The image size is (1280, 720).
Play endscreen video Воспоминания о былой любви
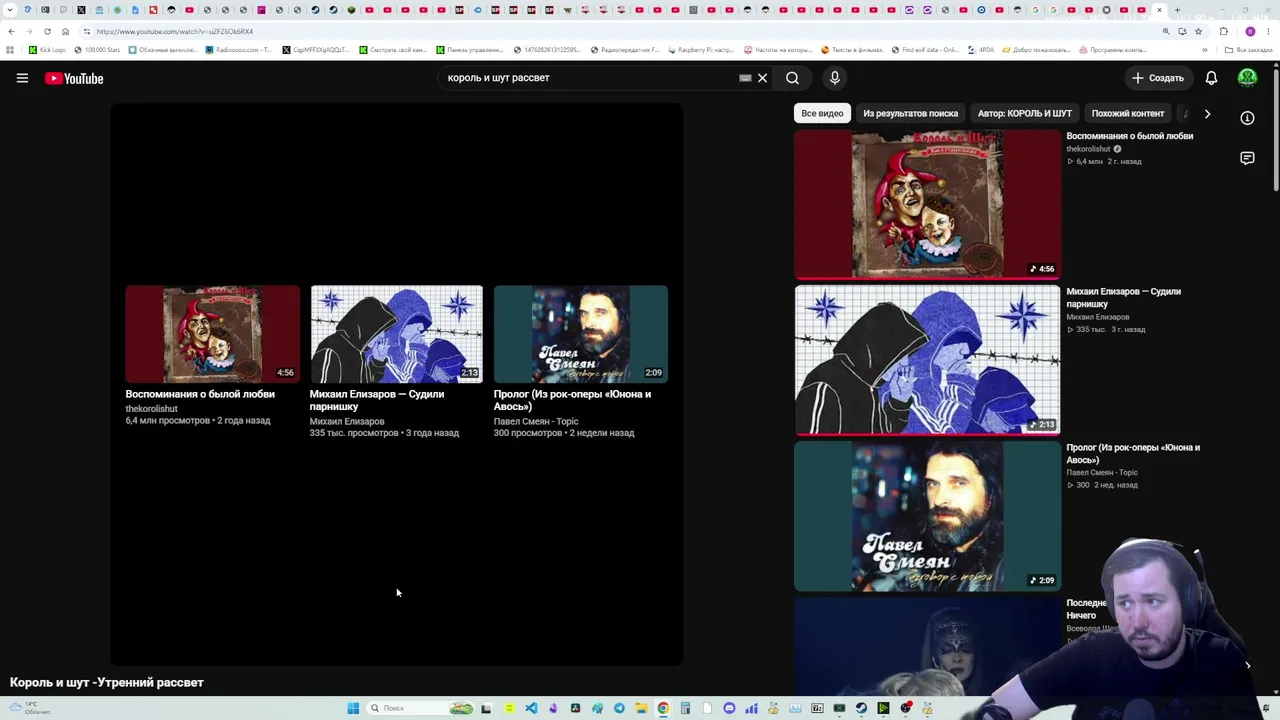pos(212,334)
